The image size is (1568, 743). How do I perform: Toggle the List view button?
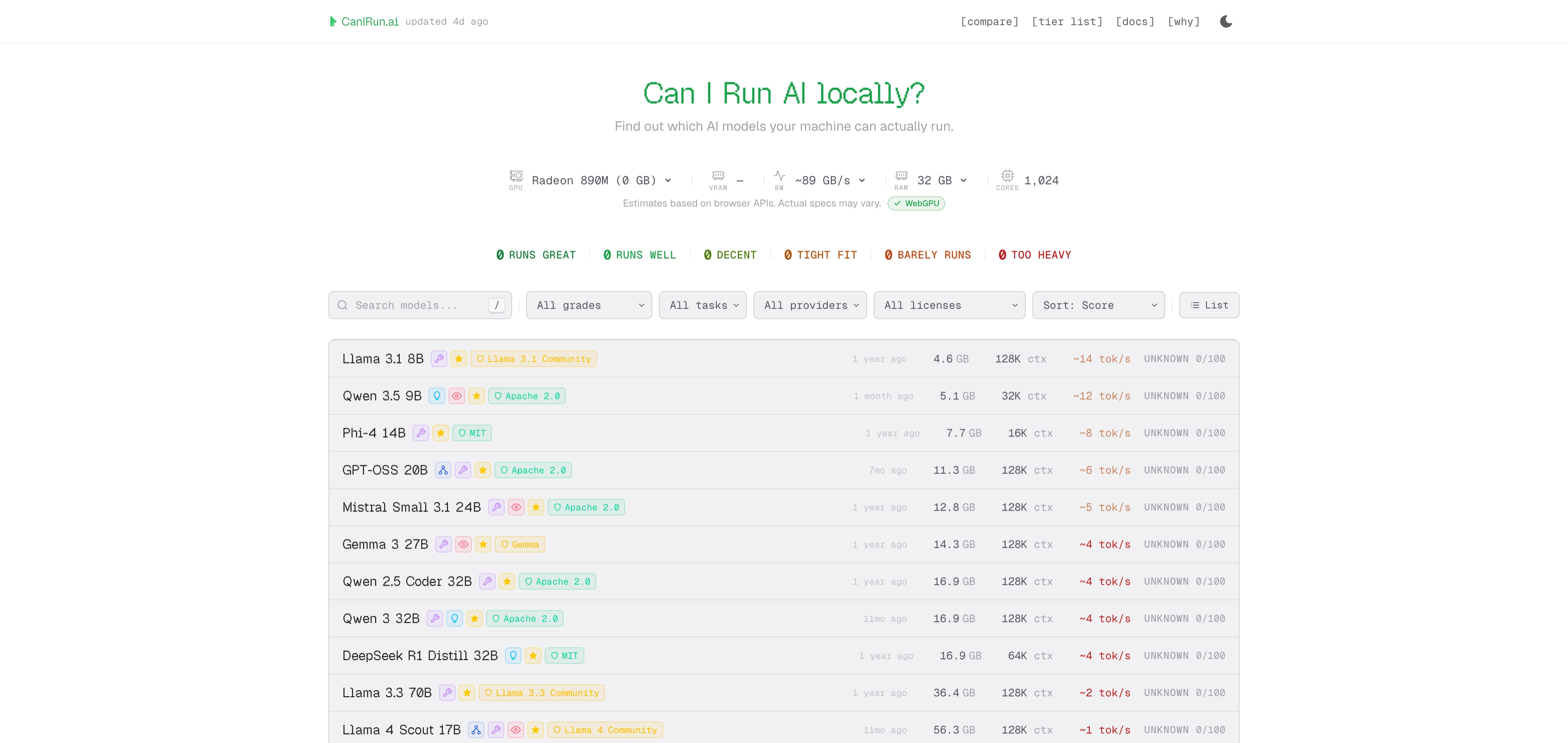[x=1209, y=305]
